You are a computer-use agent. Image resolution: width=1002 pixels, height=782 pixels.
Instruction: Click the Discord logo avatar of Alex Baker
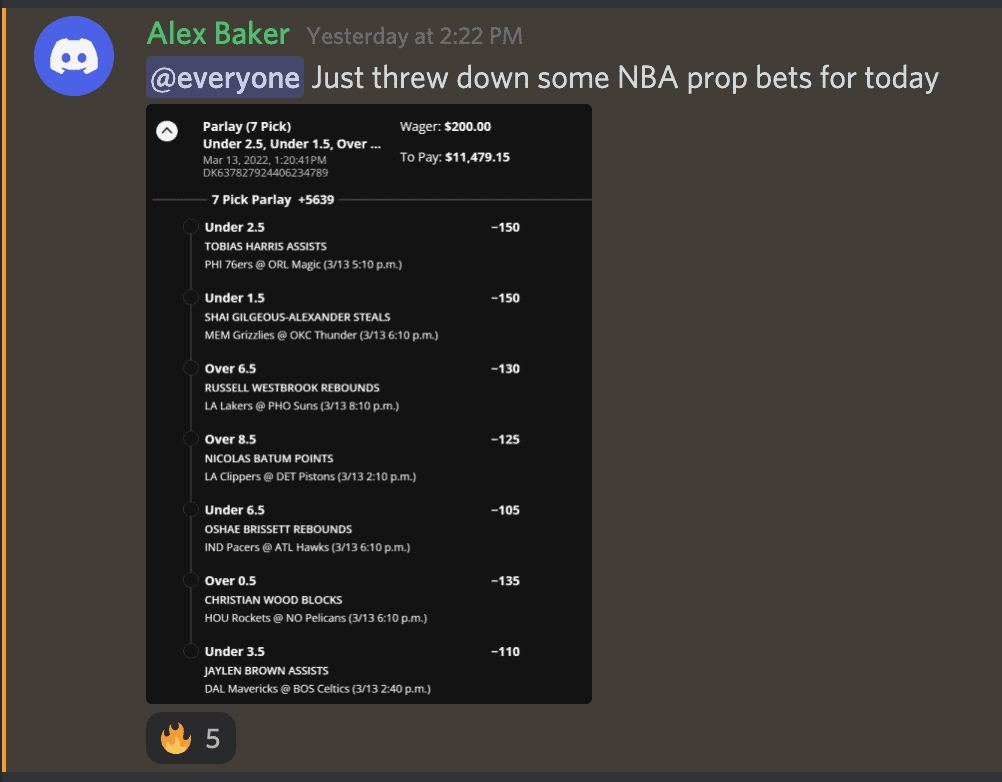74,56
